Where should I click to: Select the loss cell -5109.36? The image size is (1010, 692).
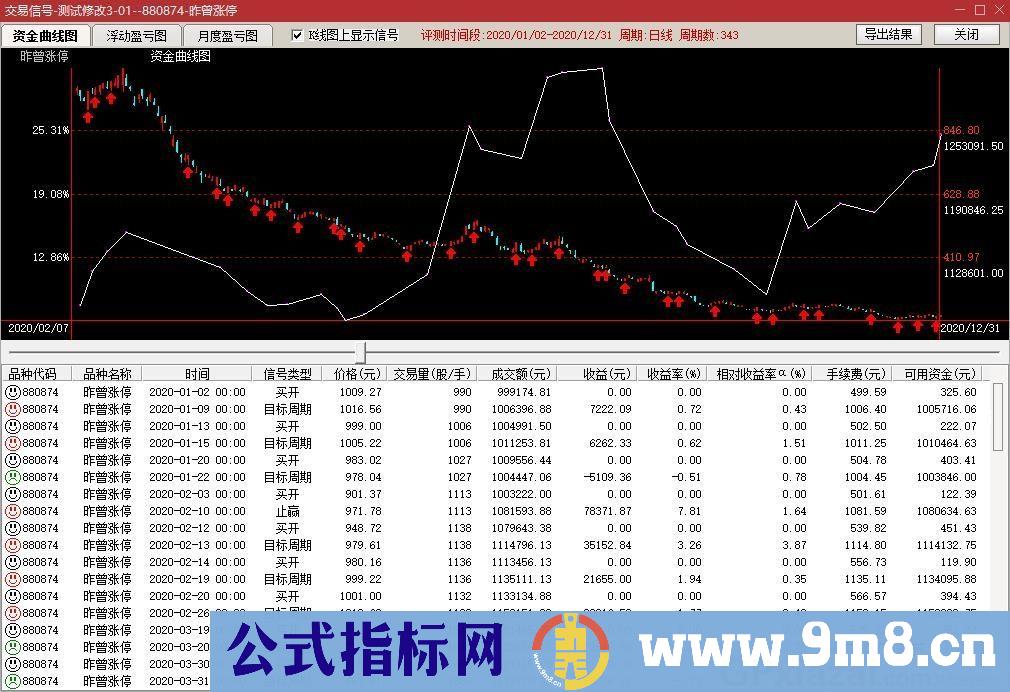(x=607, y=477)
